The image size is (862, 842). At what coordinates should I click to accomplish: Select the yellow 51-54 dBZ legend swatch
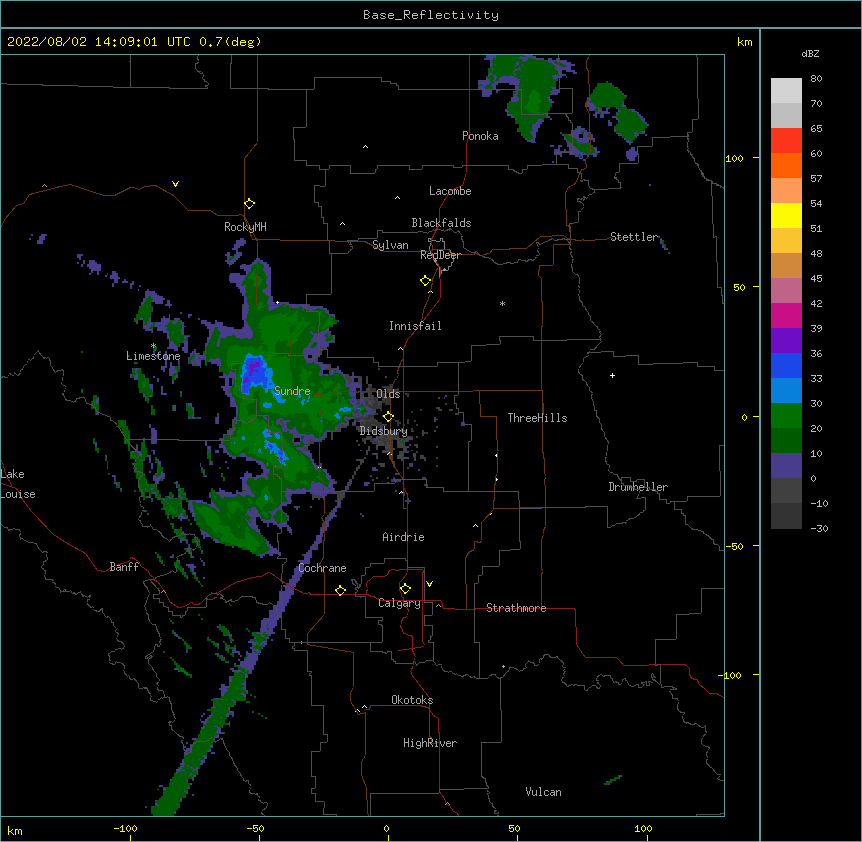point(786,216)
